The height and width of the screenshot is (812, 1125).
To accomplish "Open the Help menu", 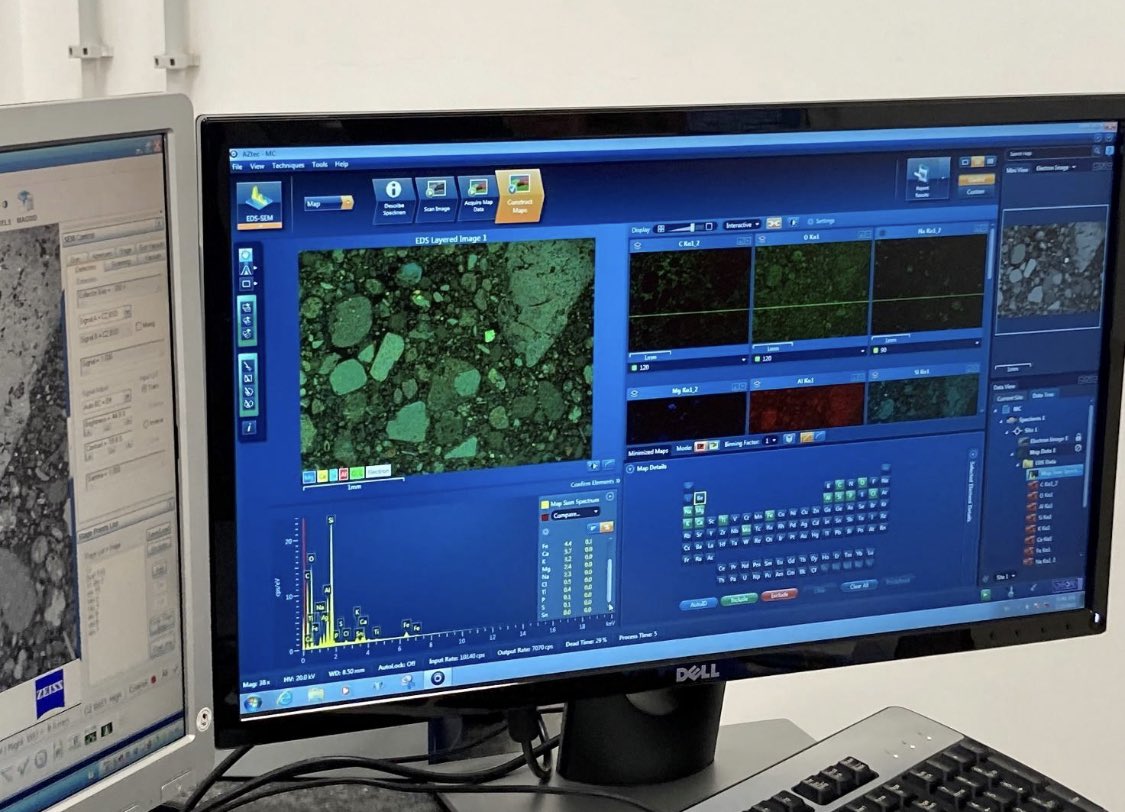I will [342, 164].
